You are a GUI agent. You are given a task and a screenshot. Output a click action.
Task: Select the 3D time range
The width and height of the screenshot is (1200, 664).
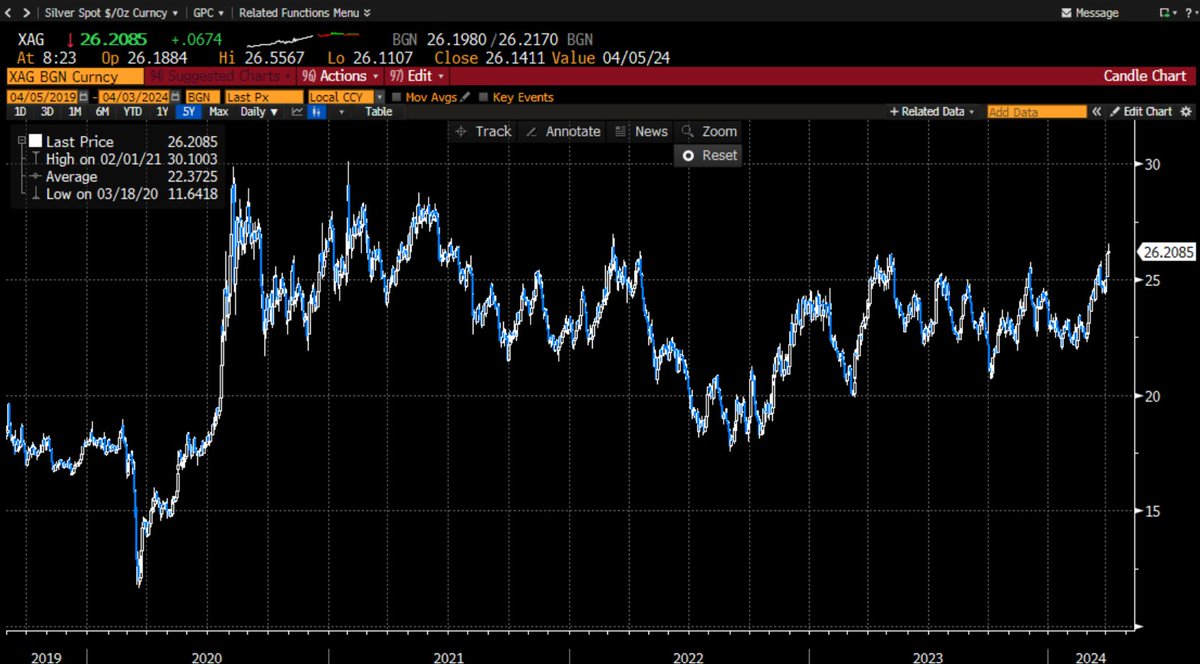pos(47,112)
